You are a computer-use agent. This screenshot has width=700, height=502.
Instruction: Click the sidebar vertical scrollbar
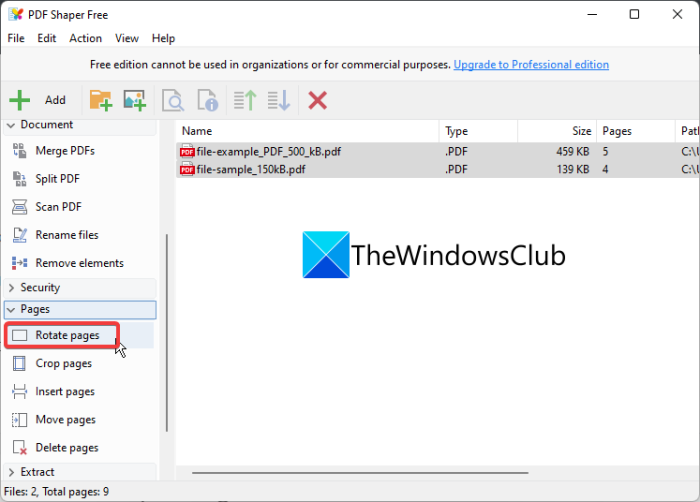coord(167,333)
